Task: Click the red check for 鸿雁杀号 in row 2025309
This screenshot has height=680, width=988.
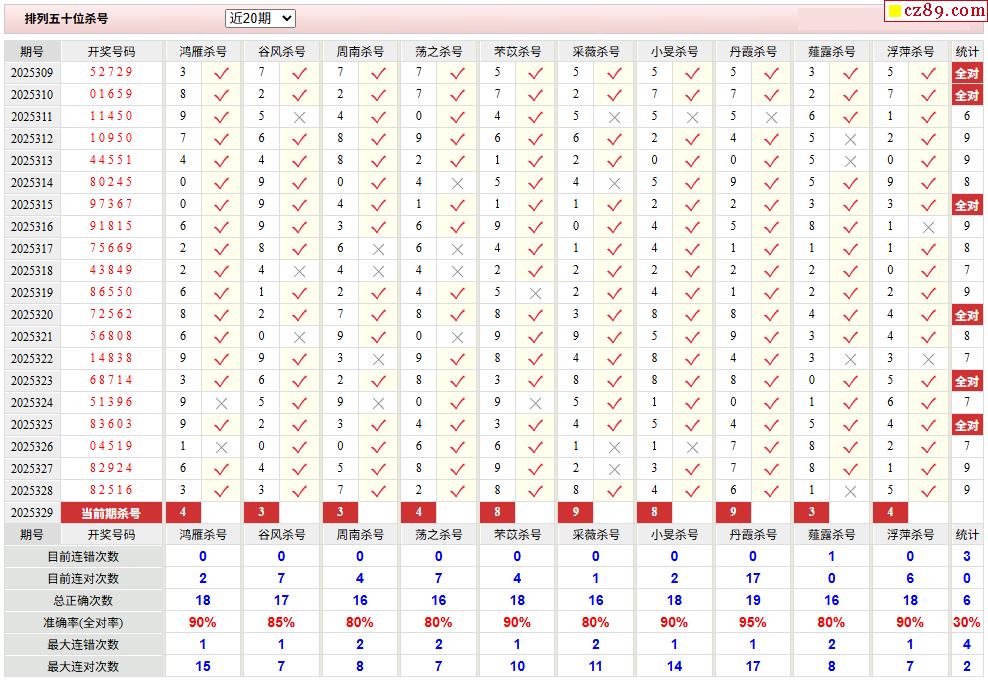Action: coord(221,73)
